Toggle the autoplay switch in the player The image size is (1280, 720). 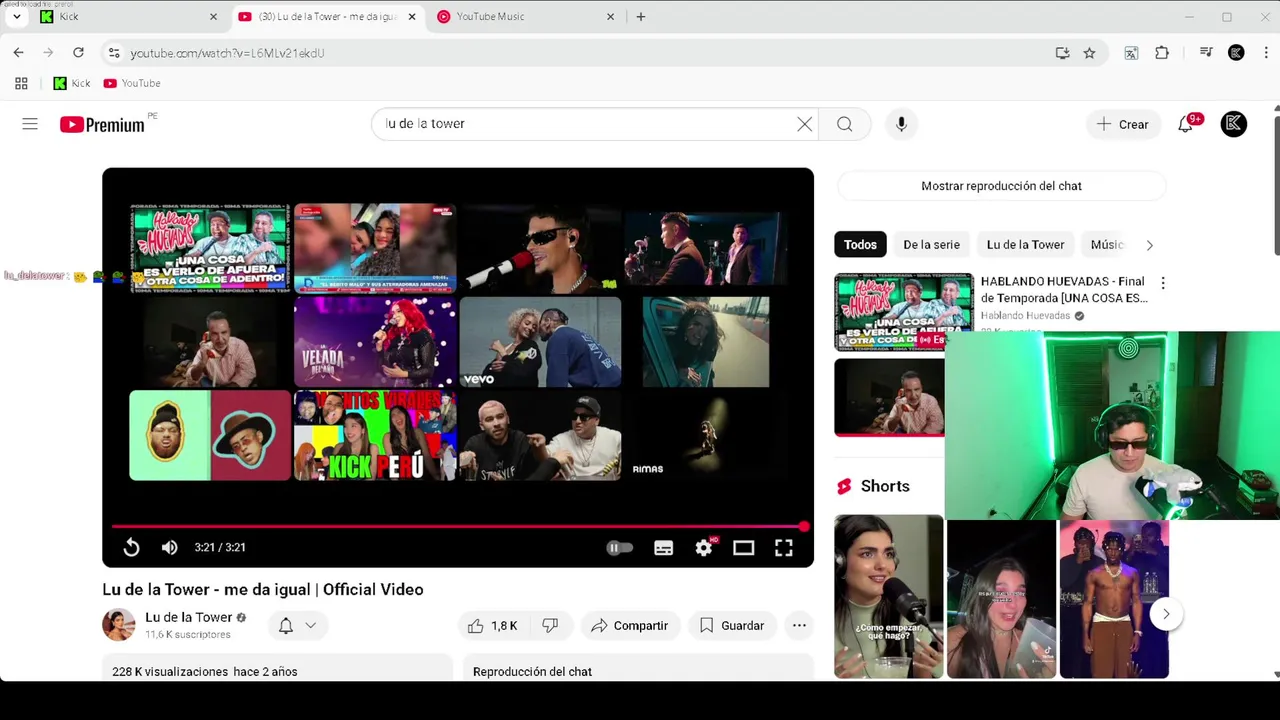click(x=620, y=547)
